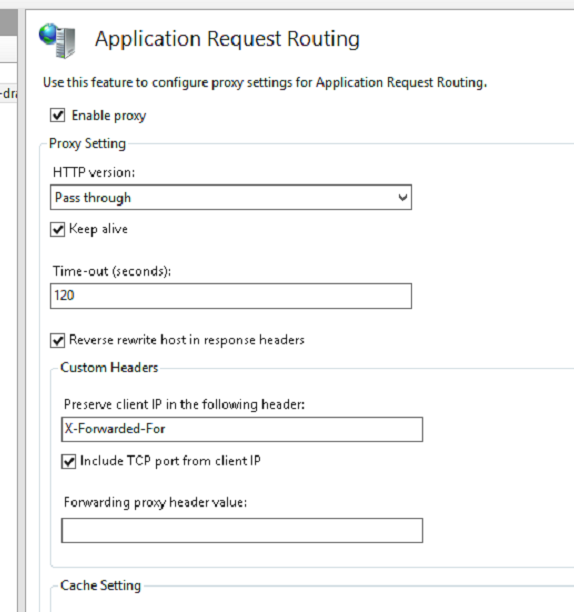
Task: Click the Time-out (seconds) label
Action: [112, 271]
